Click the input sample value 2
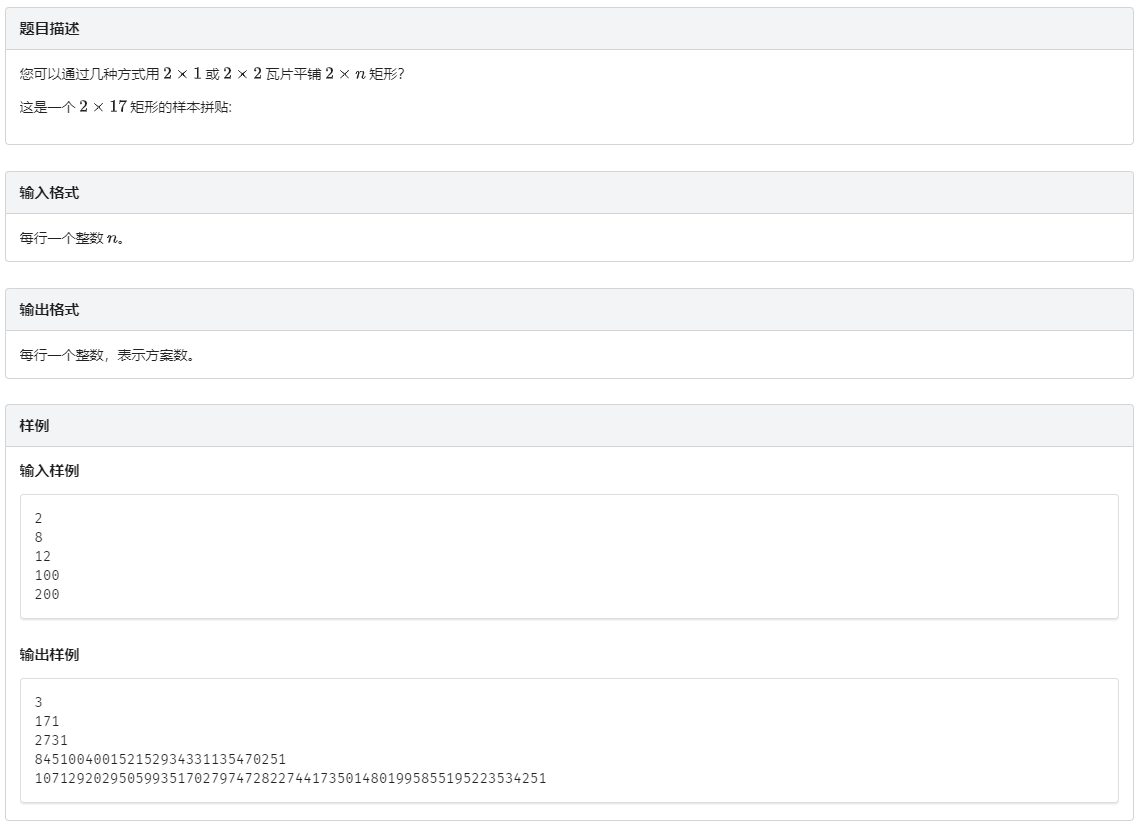 pyautogui.click(x=39, y=519)
